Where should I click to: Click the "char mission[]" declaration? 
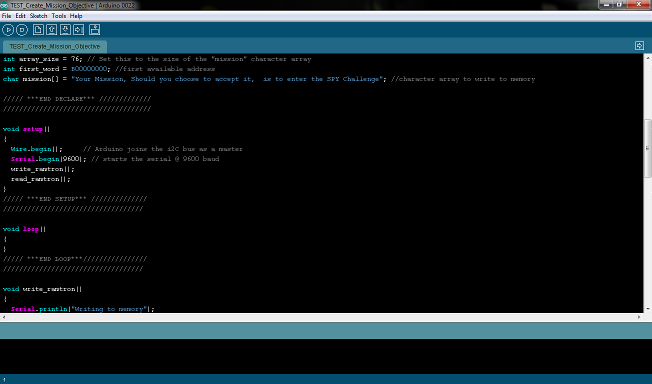(31, 79)
